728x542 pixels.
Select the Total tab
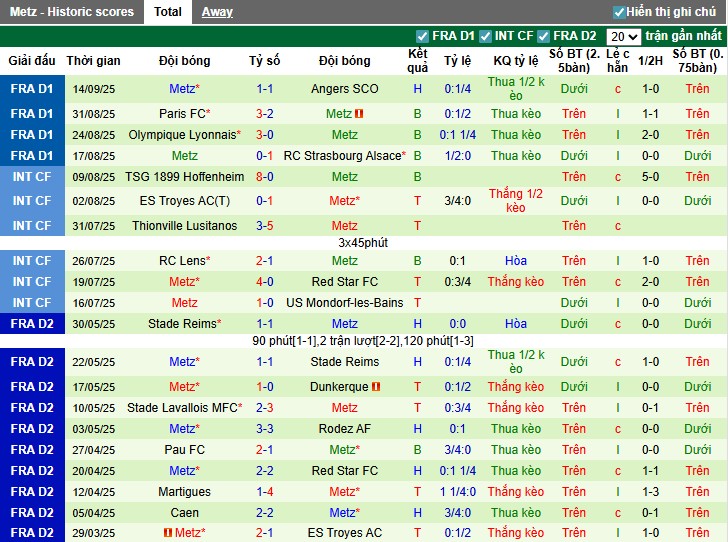pyautogui.click(x=168, y=12)
